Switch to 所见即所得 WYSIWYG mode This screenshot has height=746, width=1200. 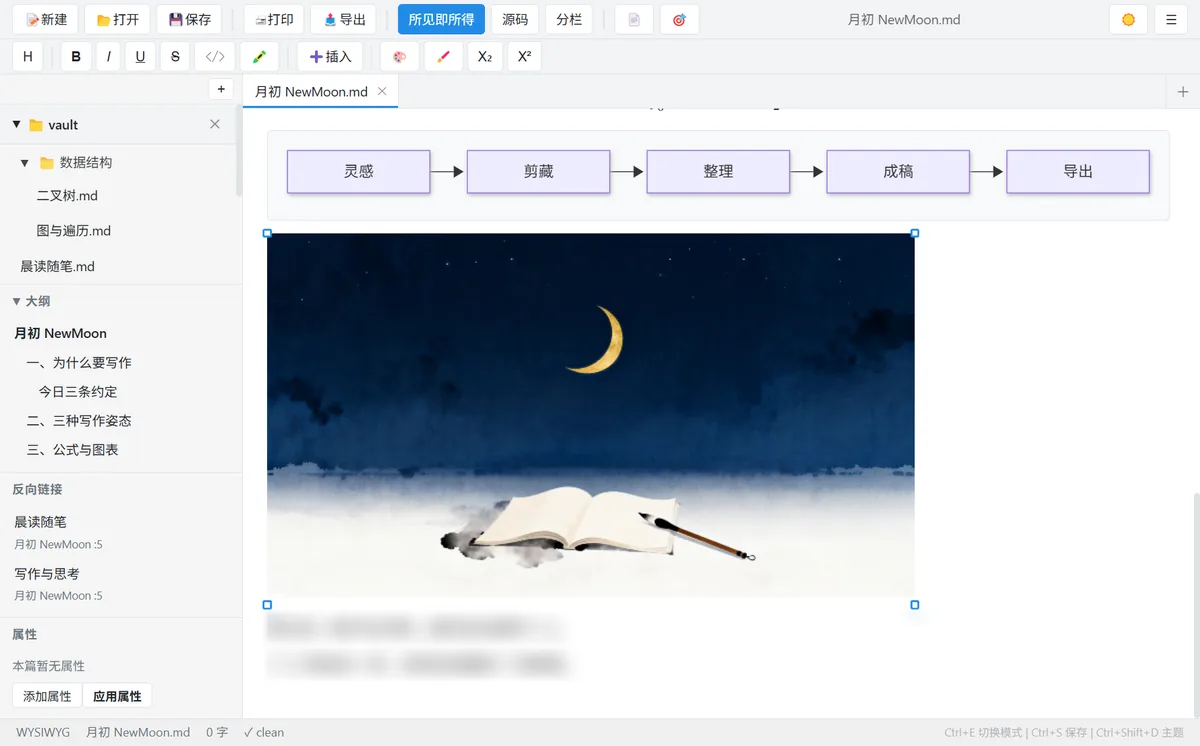[441, 19]
